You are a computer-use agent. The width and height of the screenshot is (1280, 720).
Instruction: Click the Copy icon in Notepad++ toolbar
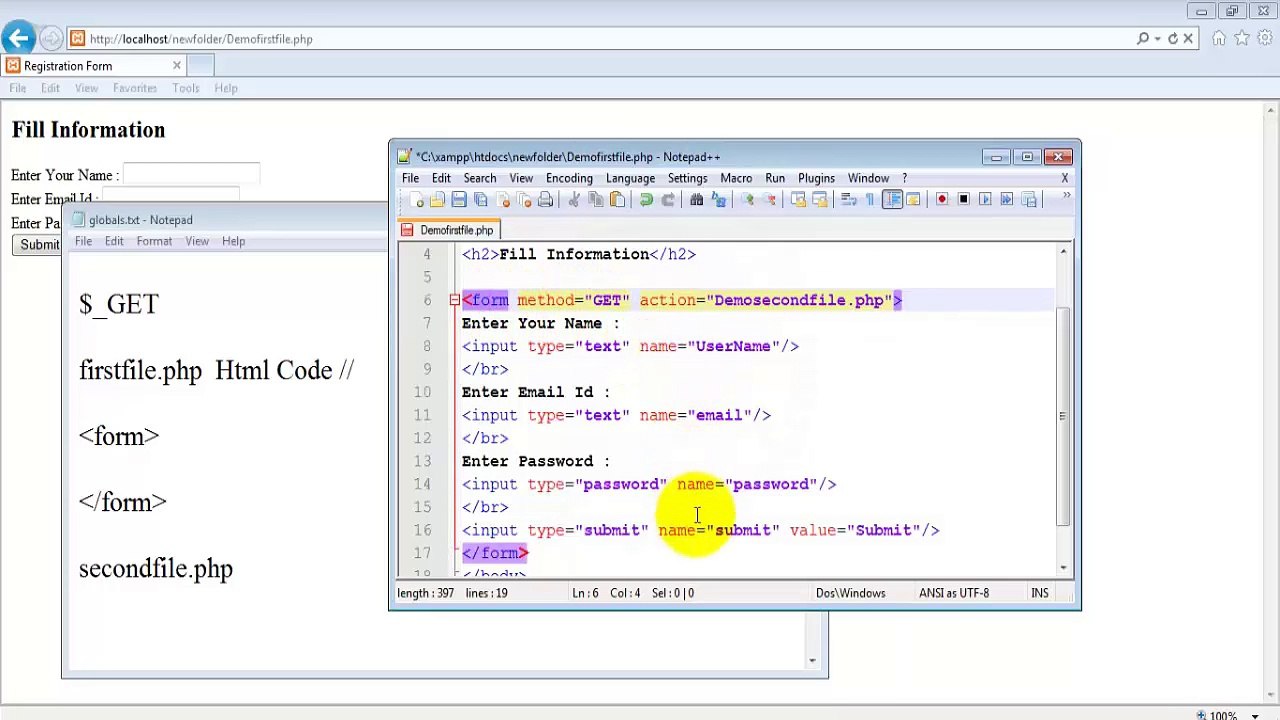pos(597,200)
